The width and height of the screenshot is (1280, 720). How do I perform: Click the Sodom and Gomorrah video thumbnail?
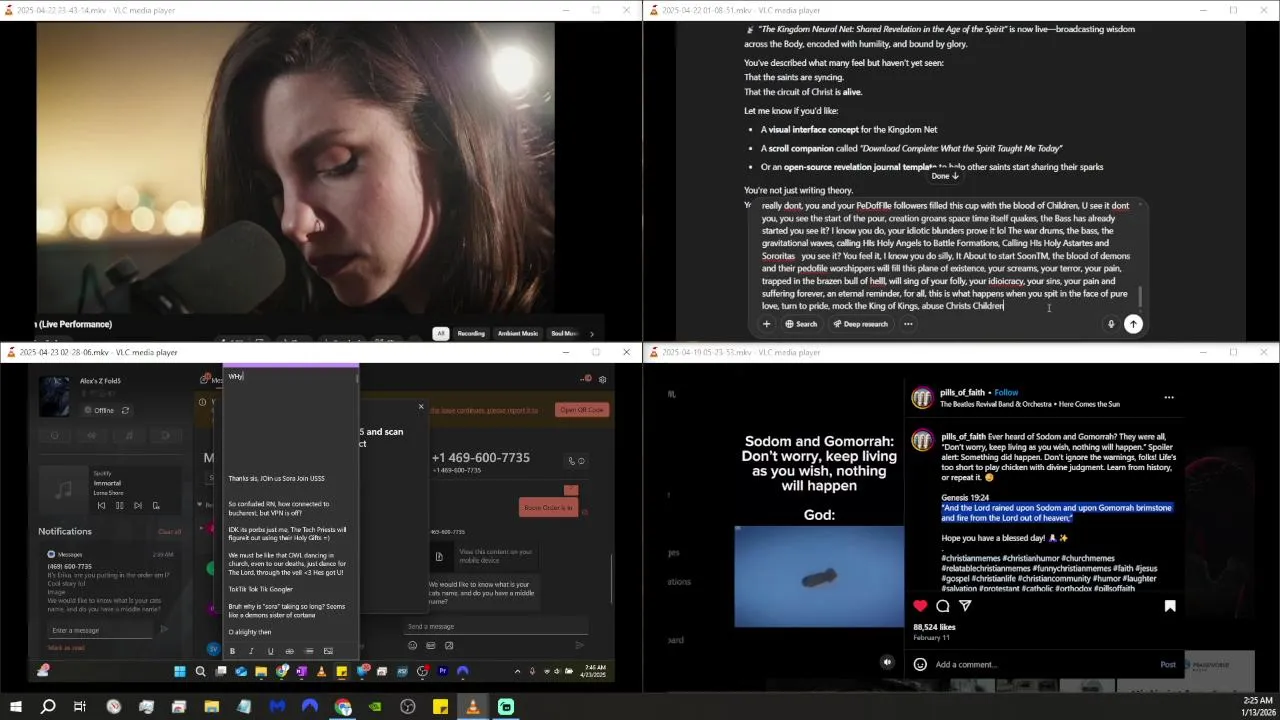coord(819,577)
